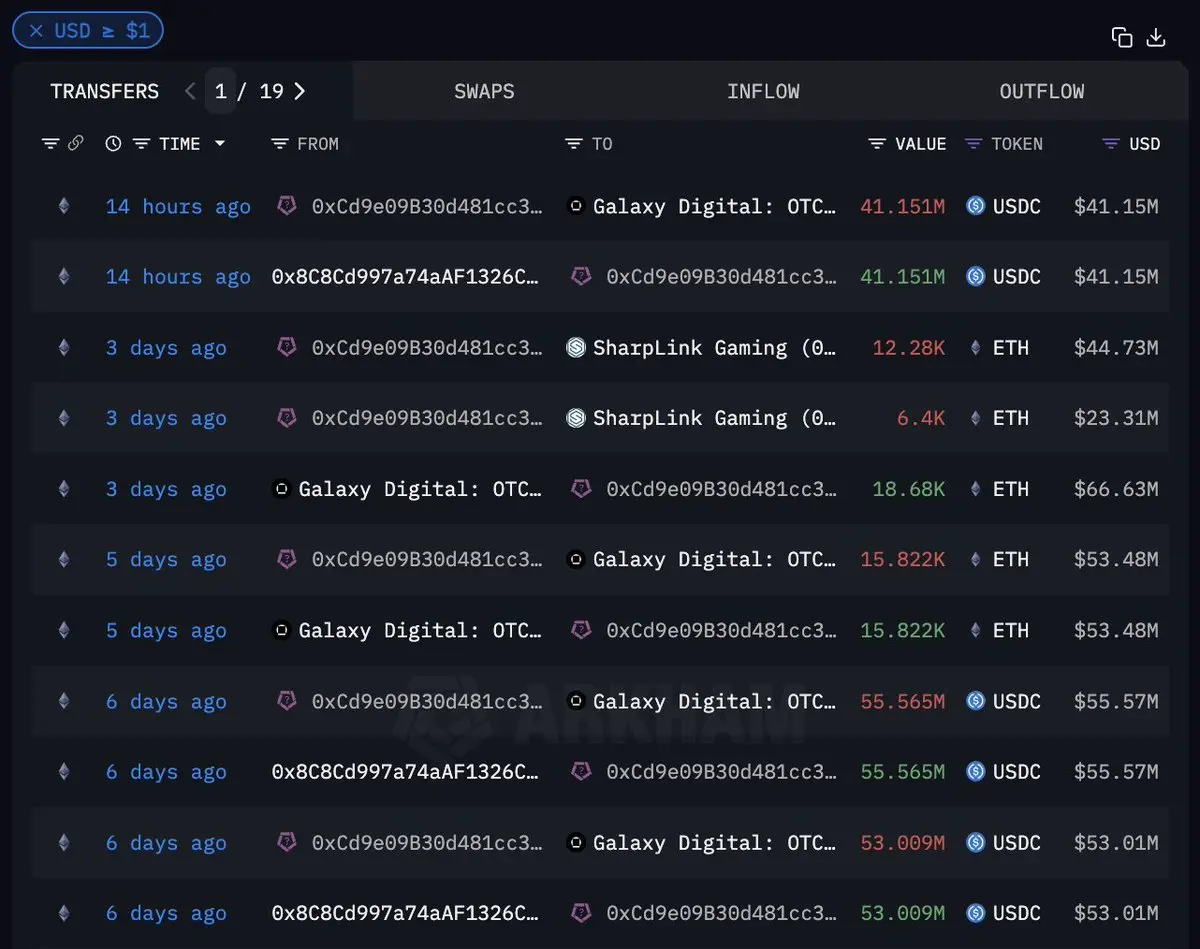Click sender address icon in 6.4K row
Image resolution: width=1200 pixels, height=949 pixels.
287,418
